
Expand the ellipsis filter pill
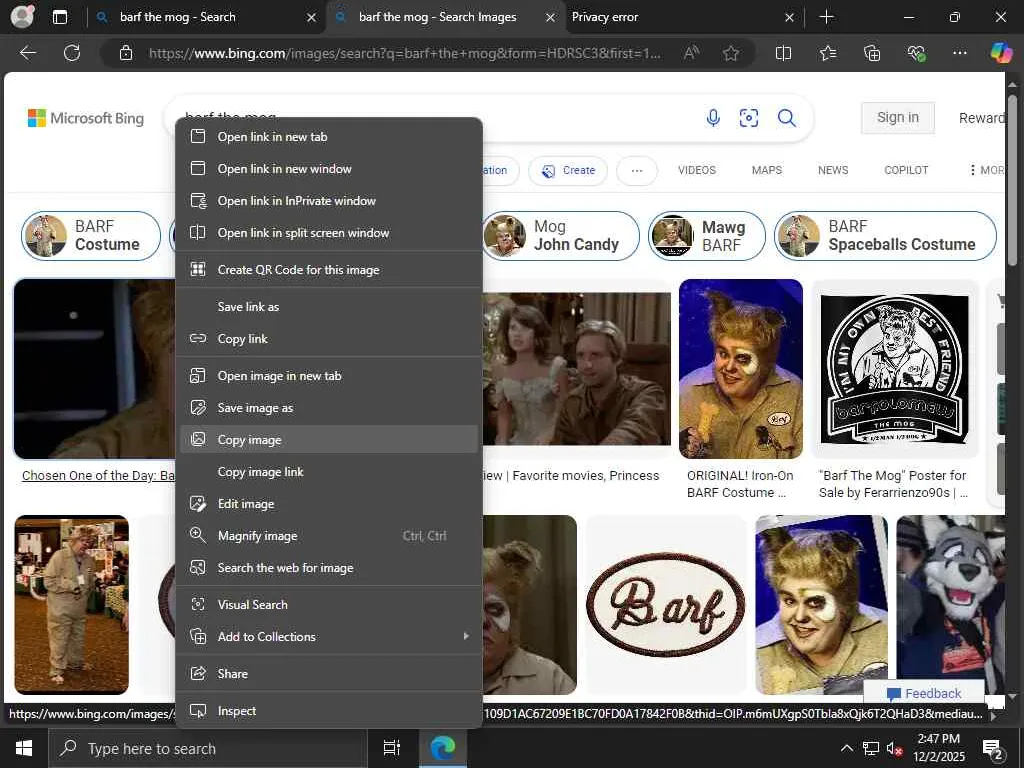pyautogui.click(x=637, y=170)
